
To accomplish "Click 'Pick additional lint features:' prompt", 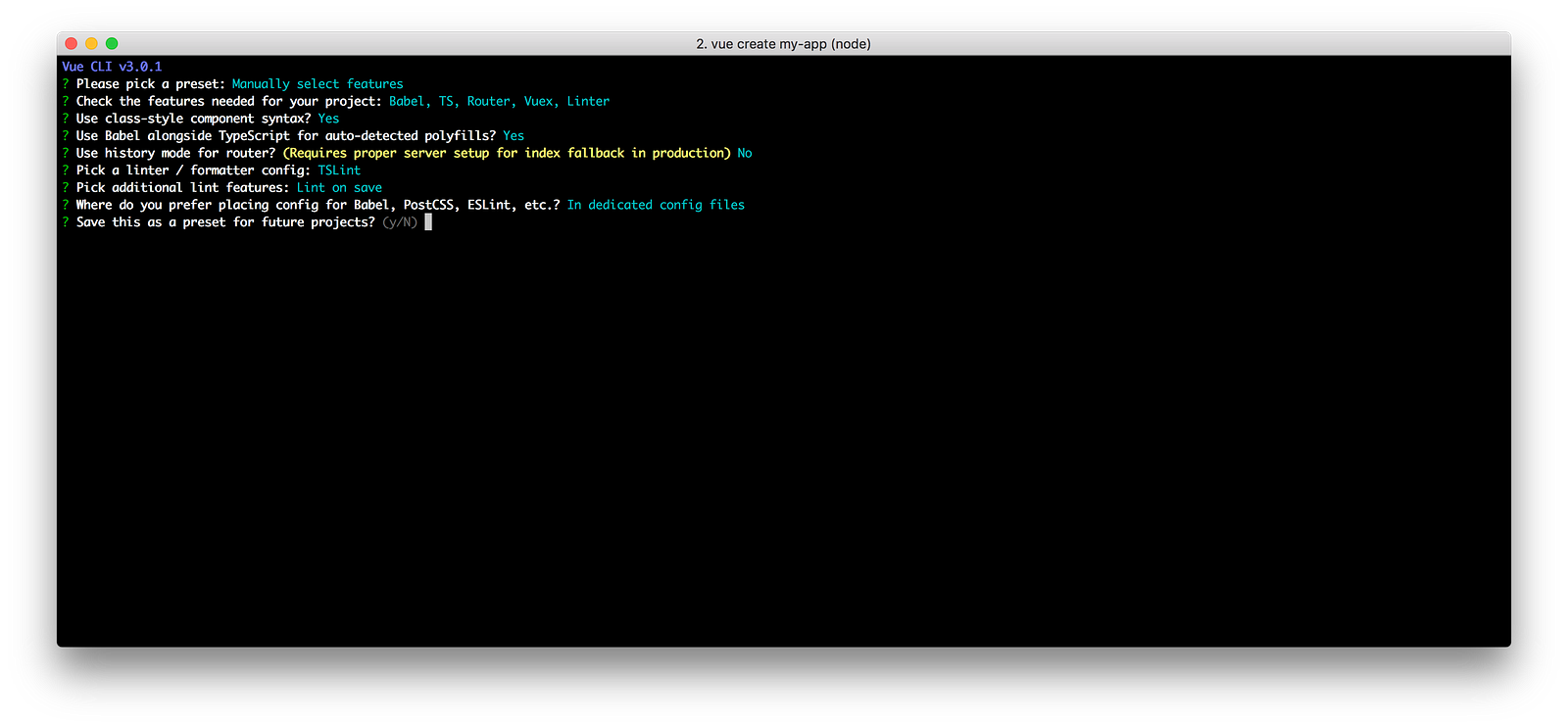I will tap(183, 188).
